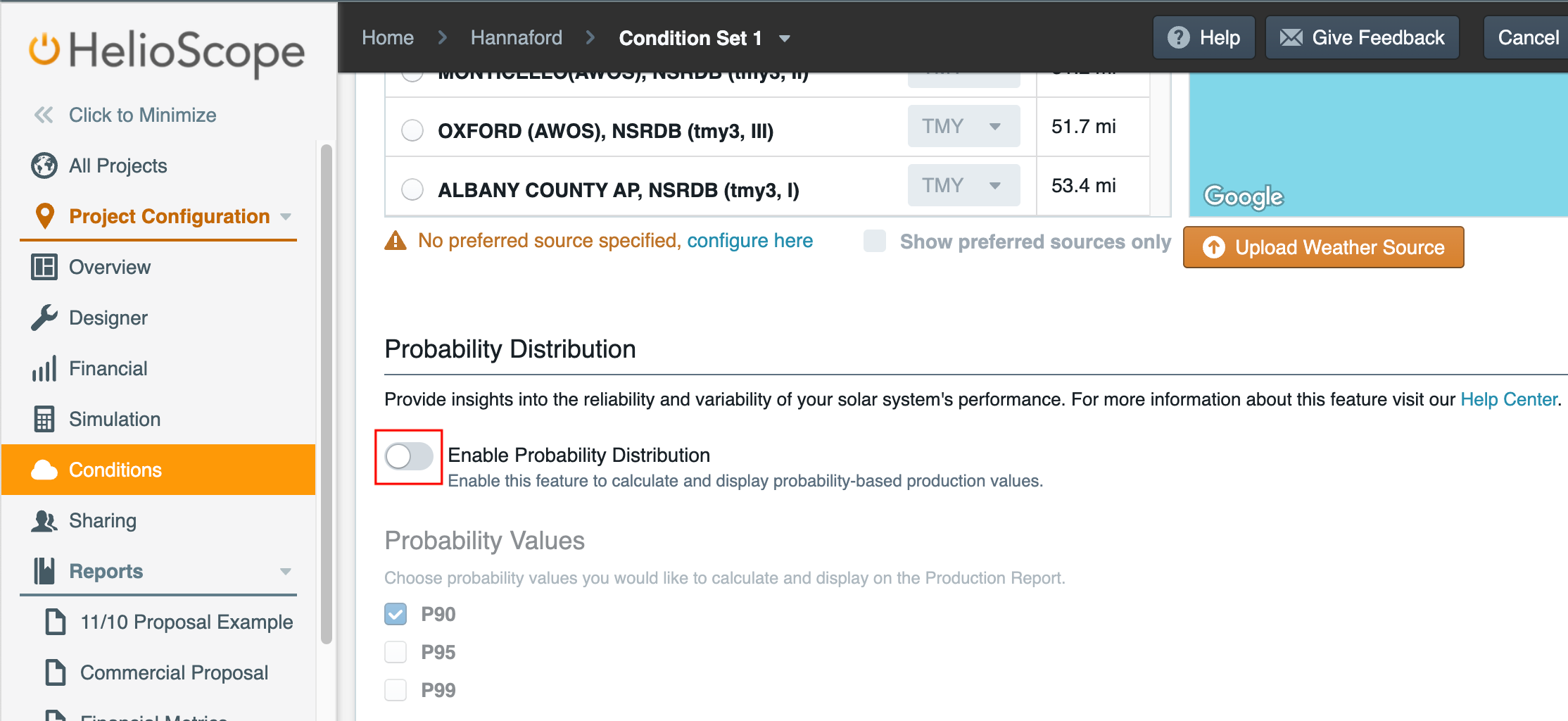Click the orange warning triangle icon
Screen dimensions: 1568x721
coord(396,241)
